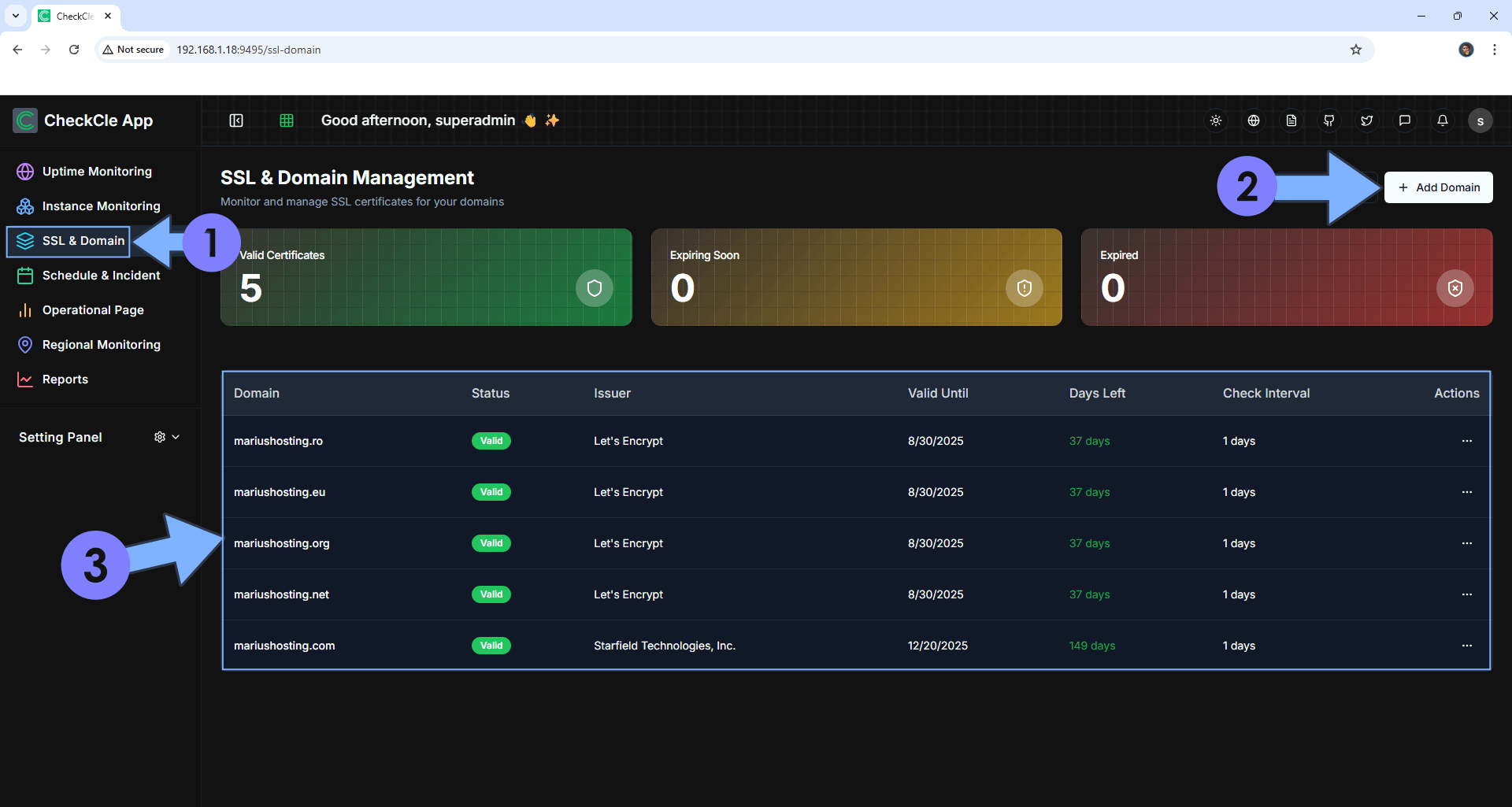Select mariushosting.ro domain name
Image resolution: width=1512 pixels, height=807 pixels.
coord(278,441)
